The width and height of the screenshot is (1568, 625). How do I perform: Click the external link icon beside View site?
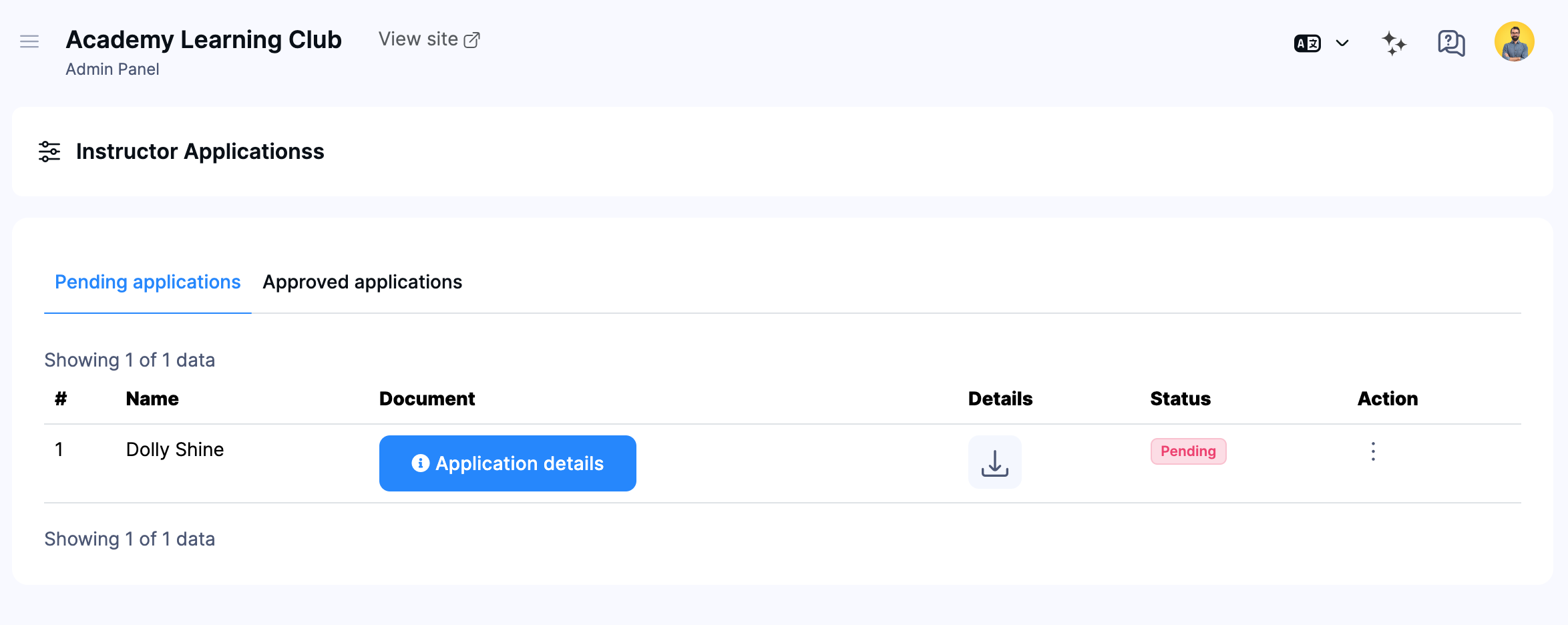(x=473, y=38)
